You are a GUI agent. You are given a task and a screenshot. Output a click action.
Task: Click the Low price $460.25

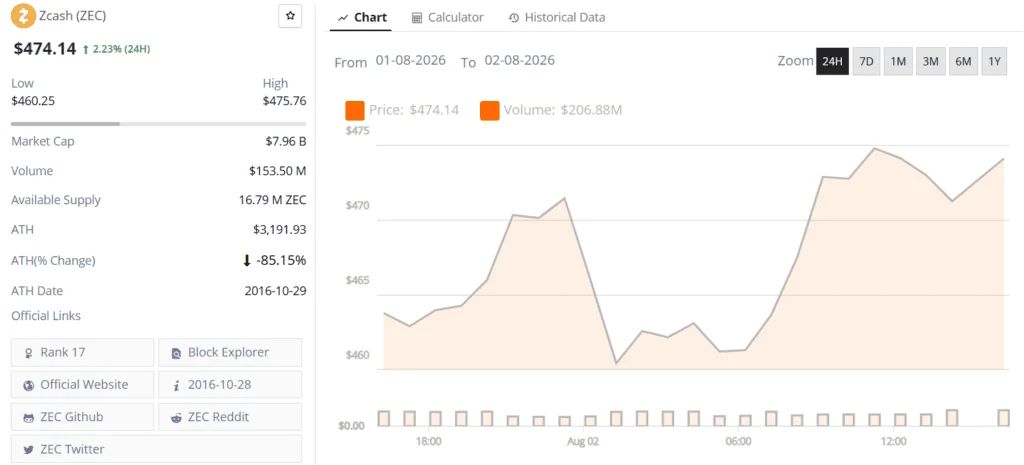[x=33, y=101]
